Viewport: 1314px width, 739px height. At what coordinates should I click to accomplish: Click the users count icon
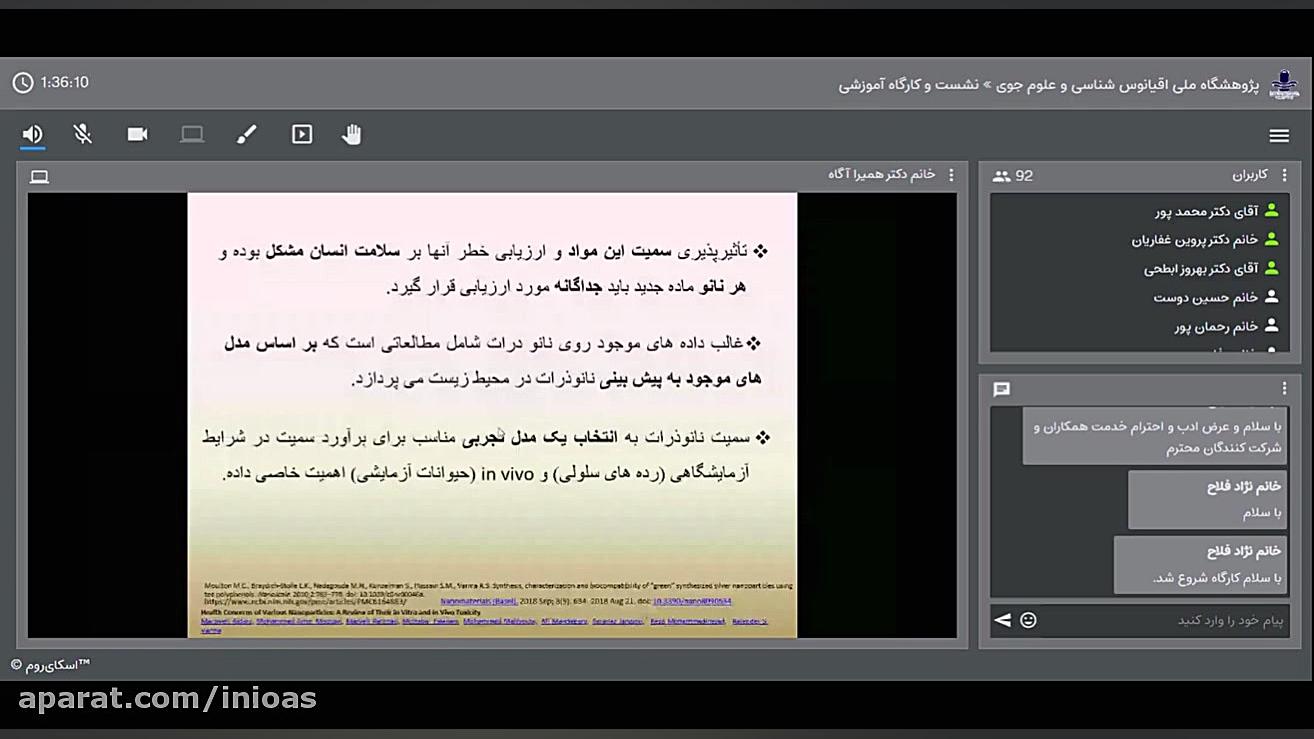(x=1002, y=176)
